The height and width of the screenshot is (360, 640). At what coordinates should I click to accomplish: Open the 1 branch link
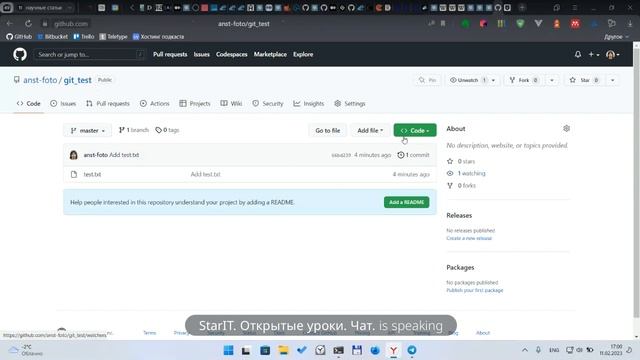(x=133, y=130)
